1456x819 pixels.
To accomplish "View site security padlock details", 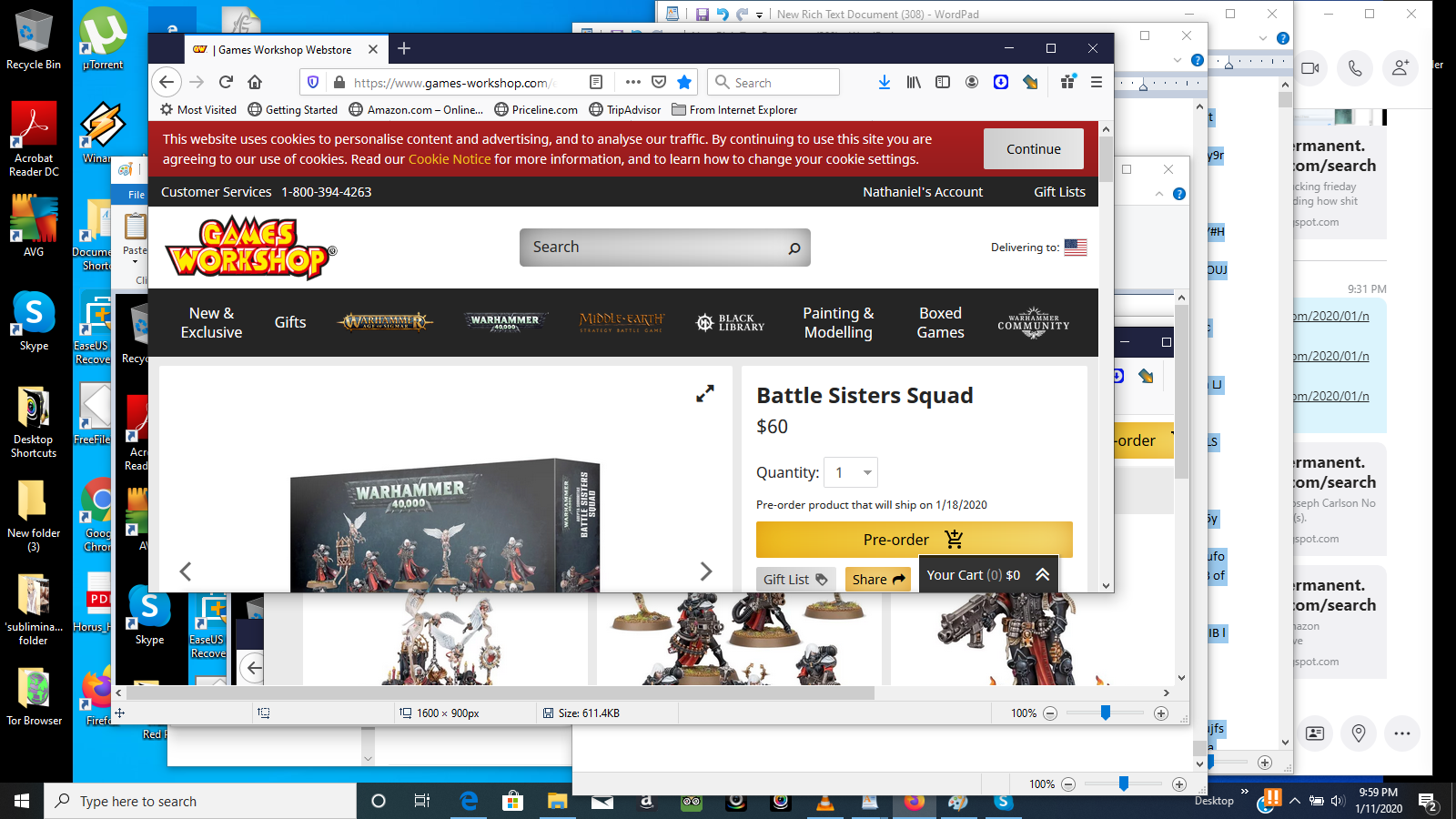I will (339, 82).
